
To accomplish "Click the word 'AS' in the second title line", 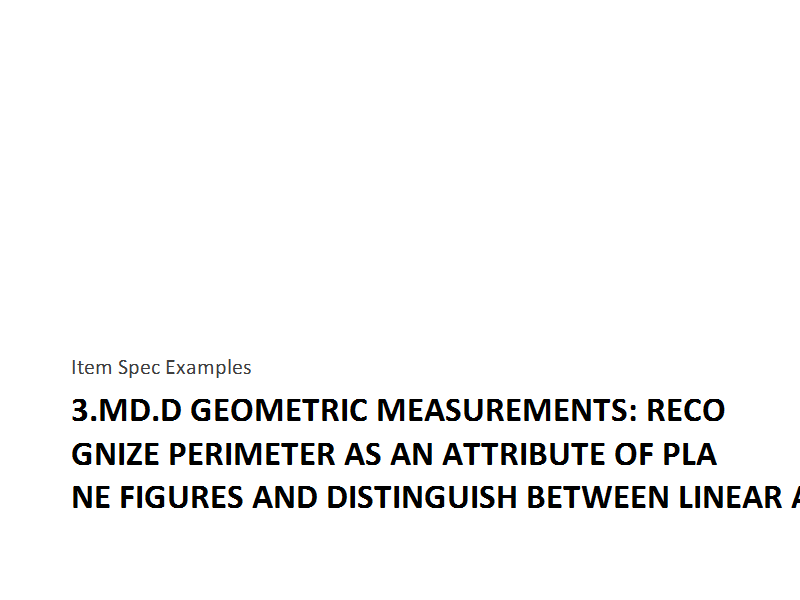I will (x=363, y=454).
